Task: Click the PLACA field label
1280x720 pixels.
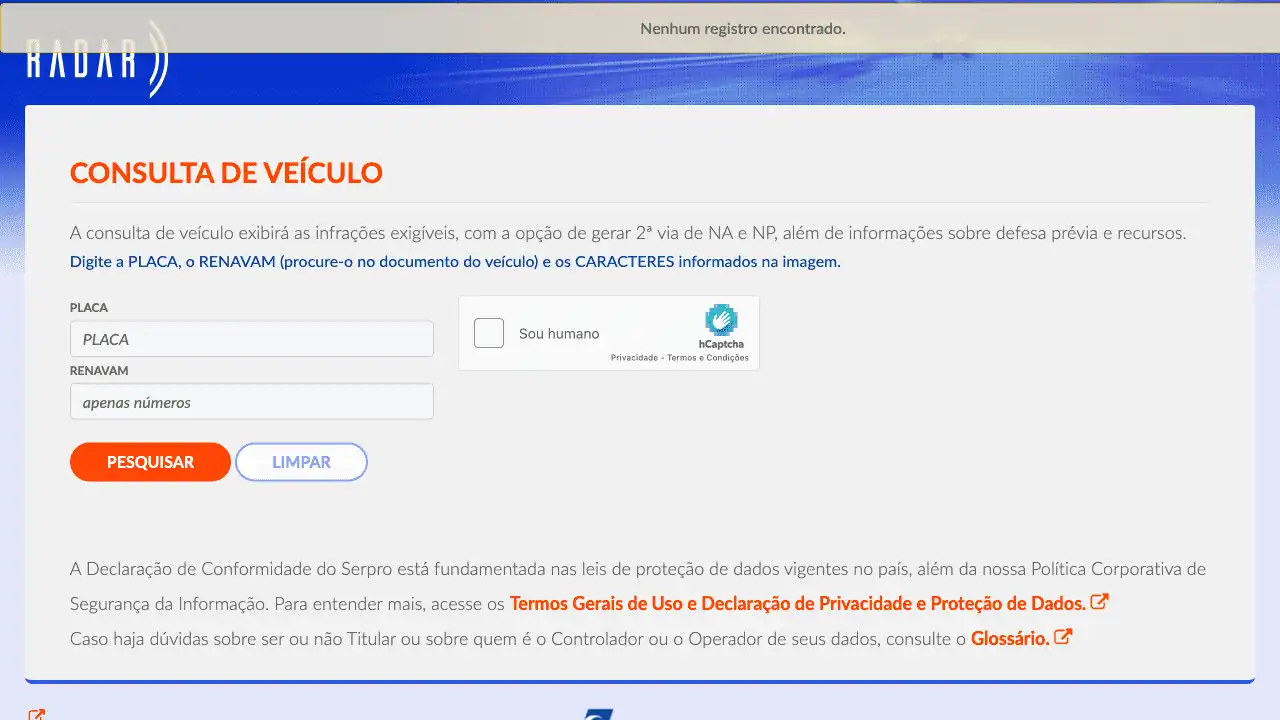Action: coord(89,308)
